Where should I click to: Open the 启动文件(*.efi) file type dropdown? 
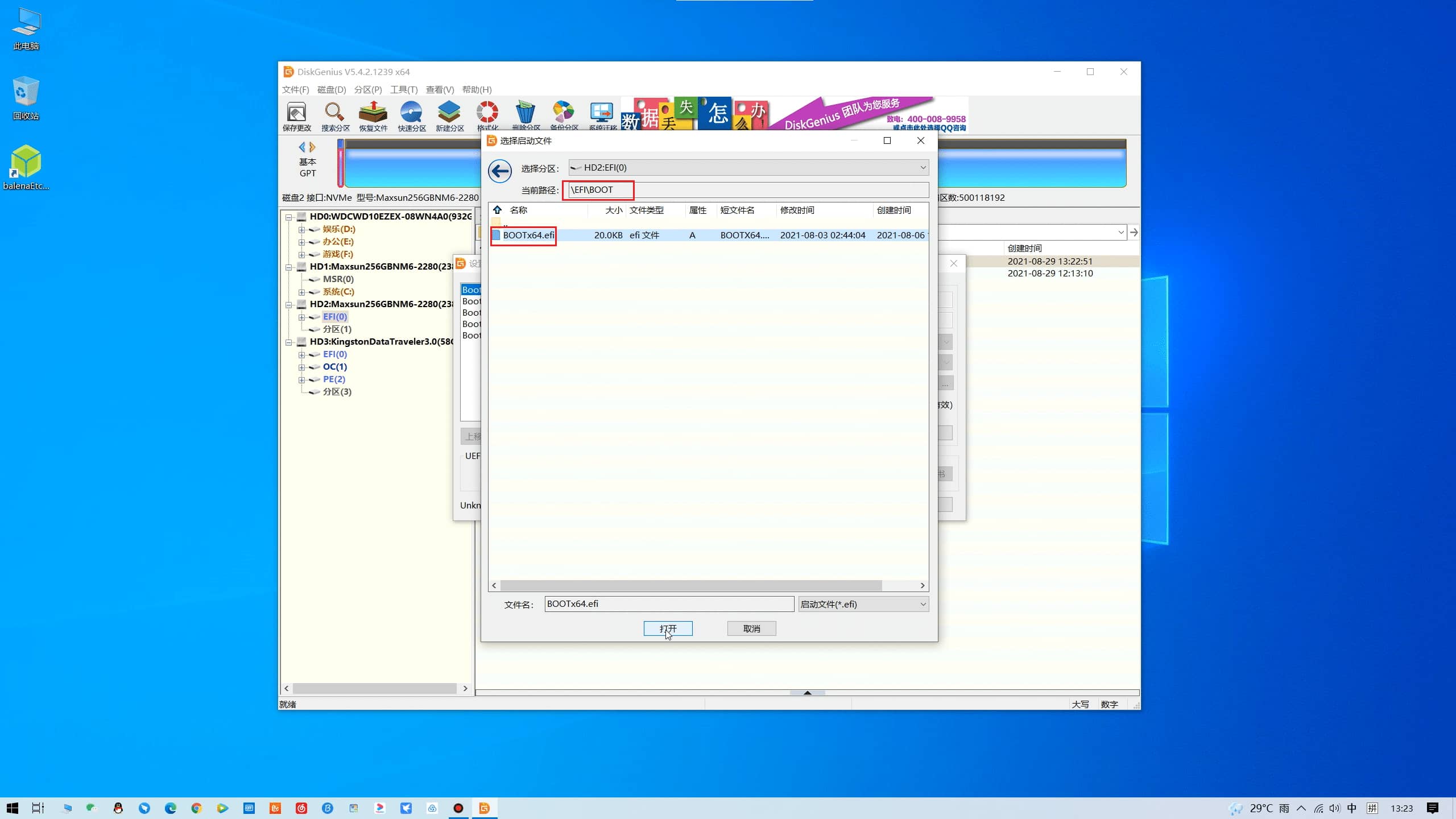coord(923,604)
